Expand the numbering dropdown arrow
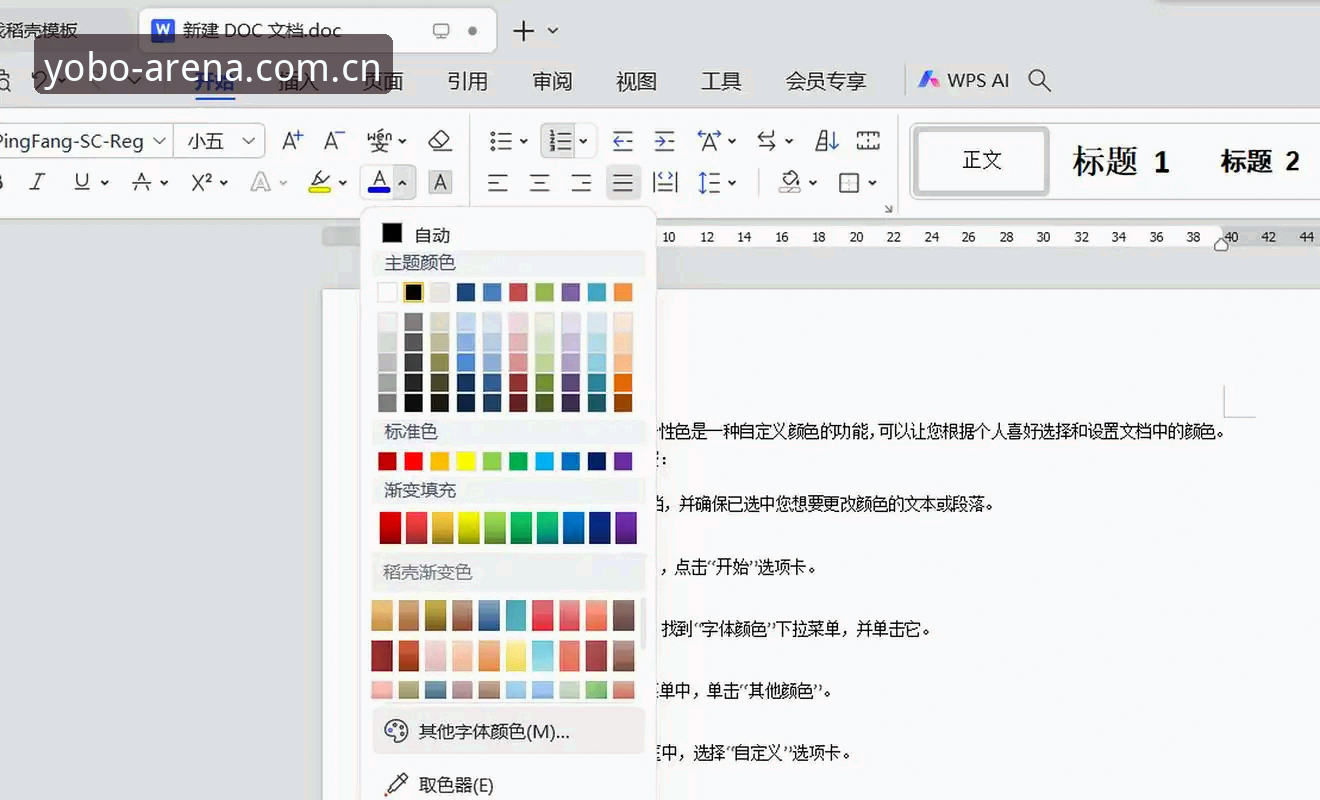 pyautogui.click(x=583, y=142)
